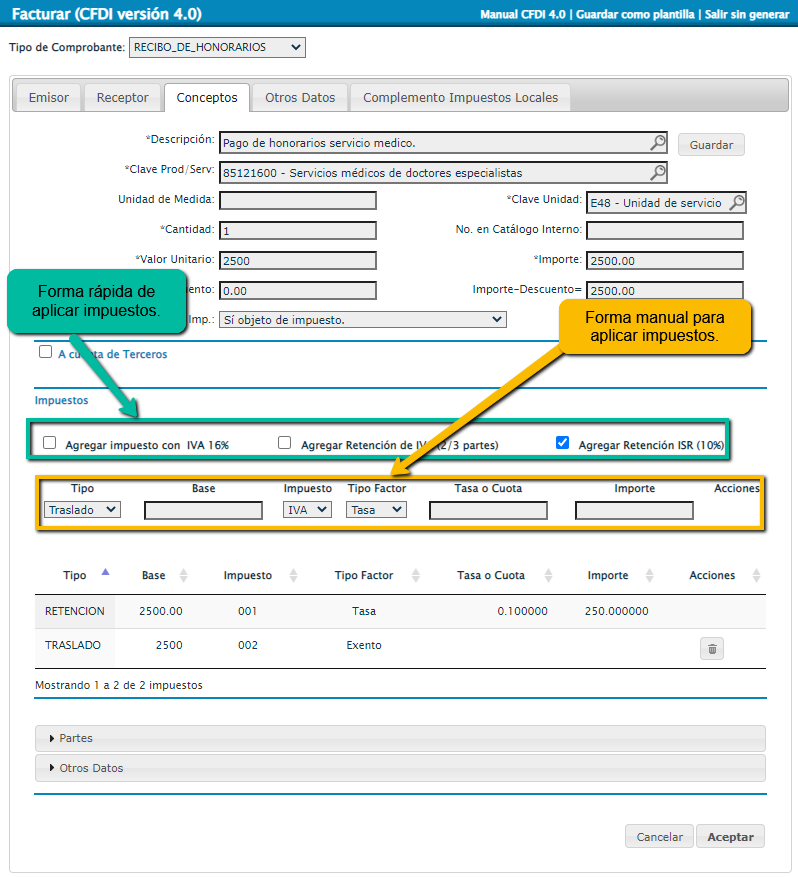The height and width of the screenshot is (877, 798).
Task: Click the Valor Unitario input field
Action: [x=298, y=261]
